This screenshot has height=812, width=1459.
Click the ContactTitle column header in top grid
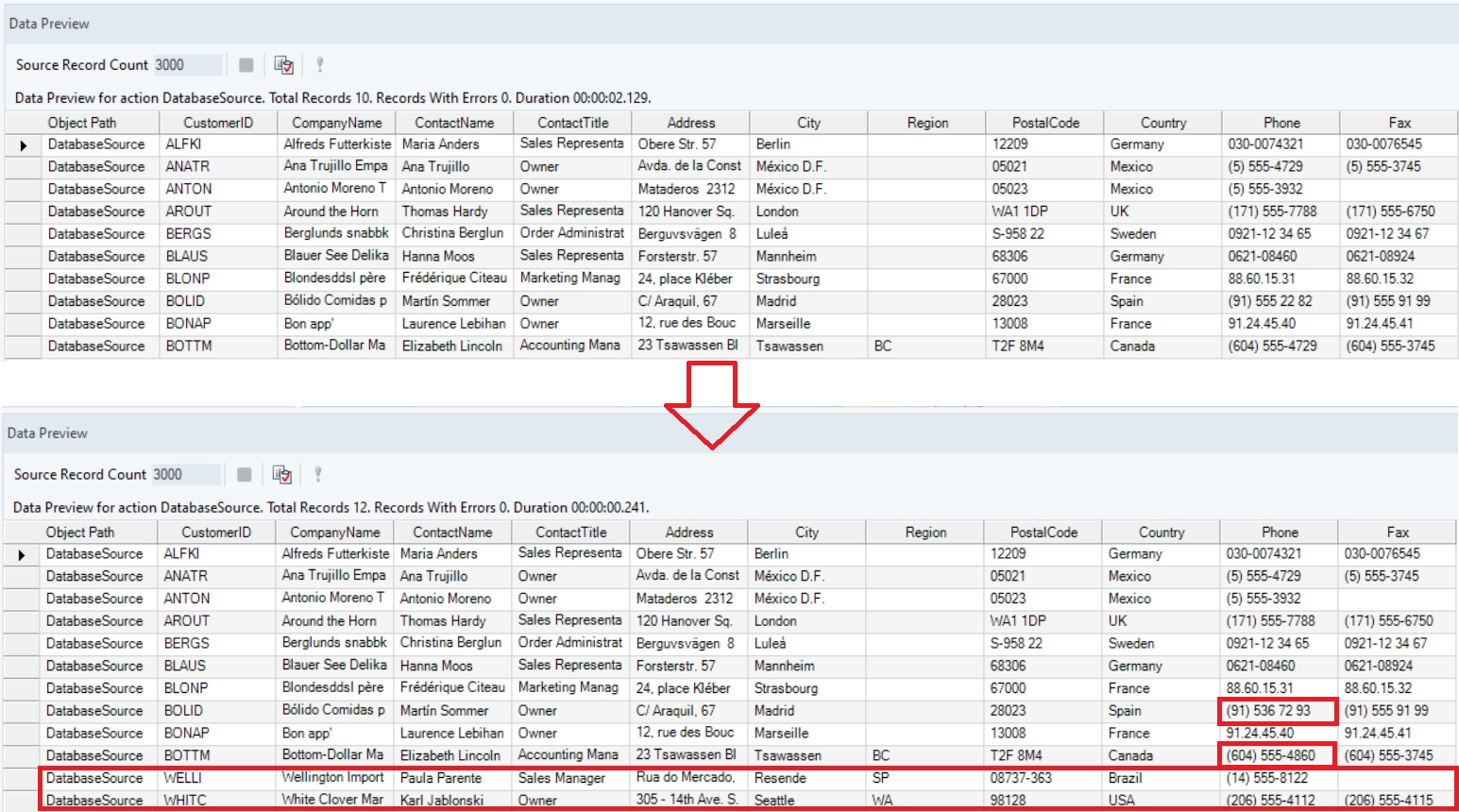click(x=572, y=123)
